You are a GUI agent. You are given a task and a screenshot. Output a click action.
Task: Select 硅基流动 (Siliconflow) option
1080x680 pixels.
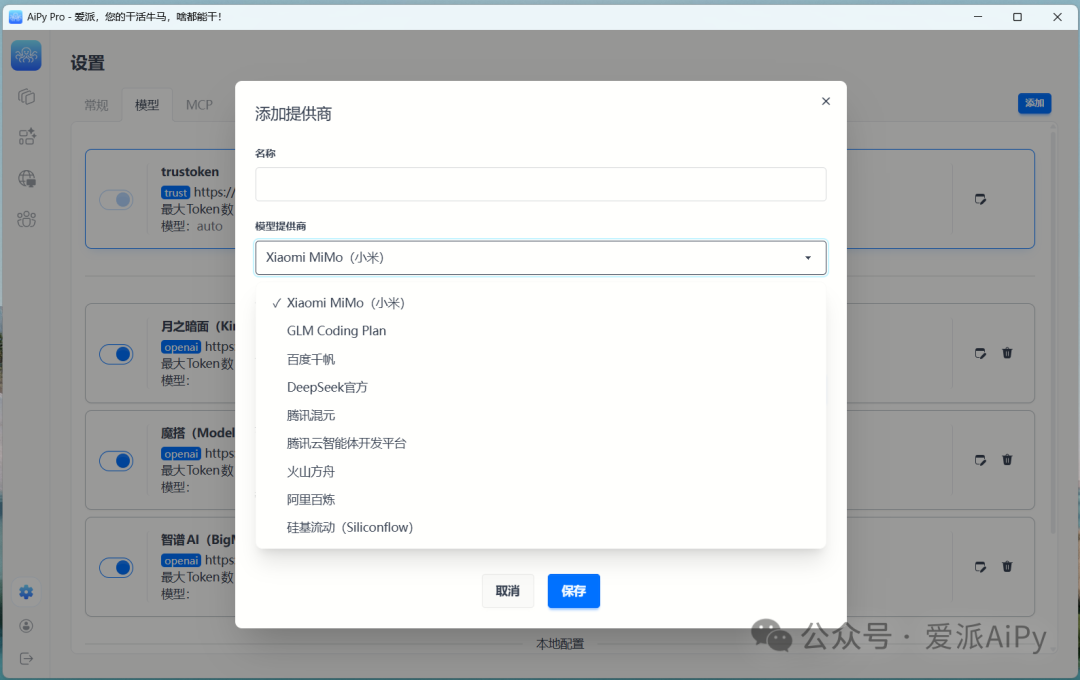(541, 527)
